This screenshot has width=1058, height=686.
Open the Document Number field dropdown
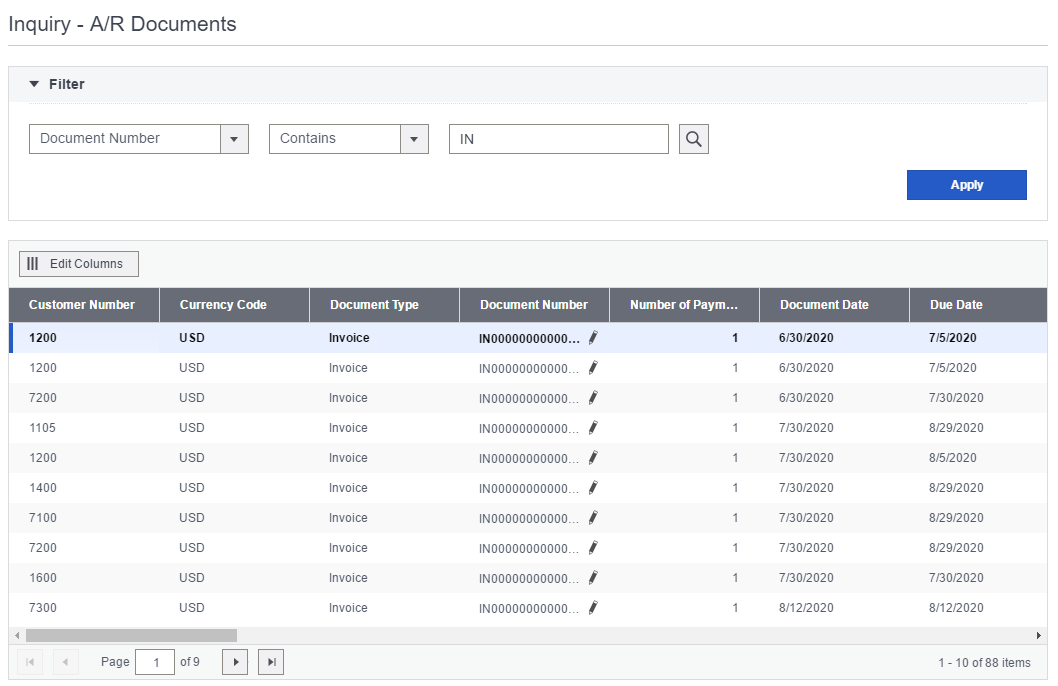pos(234,139)
